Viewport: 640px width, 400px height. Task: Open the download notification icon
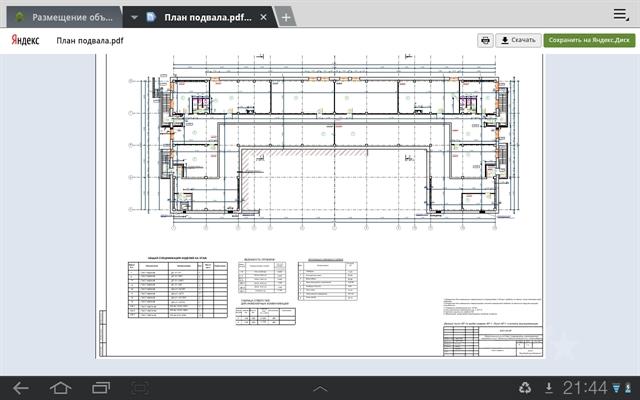coord(548,387)
